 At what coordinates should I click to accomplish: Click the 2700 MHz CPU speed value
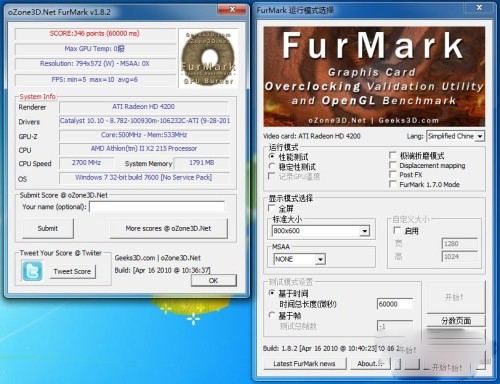(86, 163)
